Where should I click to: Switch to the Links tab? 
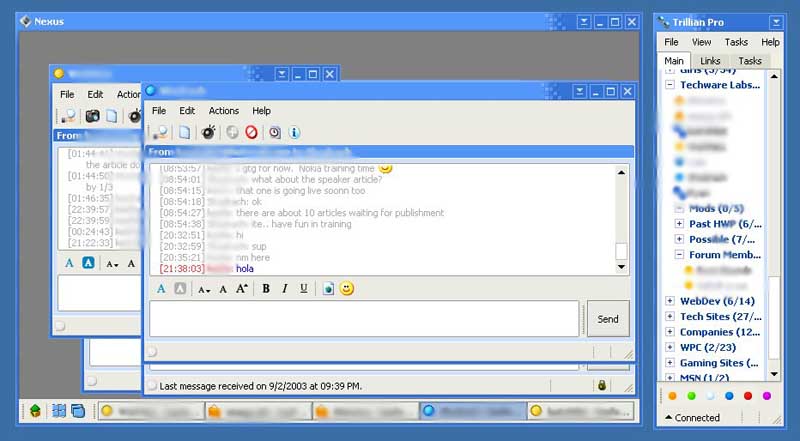[710, 61]
